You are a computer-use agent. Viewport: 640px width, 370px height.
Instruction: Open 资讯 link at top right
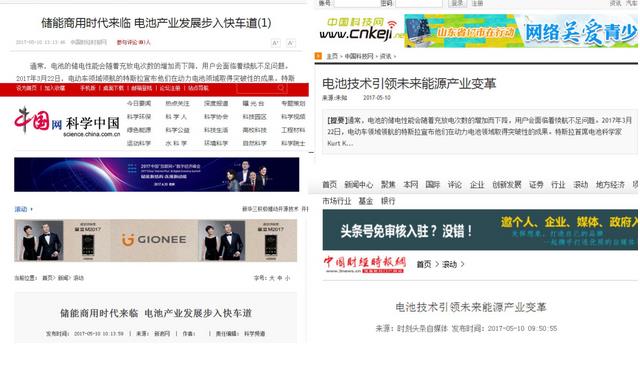615,3
